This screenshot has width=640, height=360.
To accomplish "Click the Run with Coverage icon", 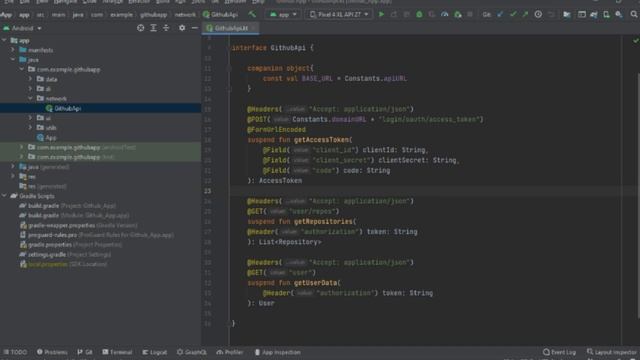I will [432, 14].
